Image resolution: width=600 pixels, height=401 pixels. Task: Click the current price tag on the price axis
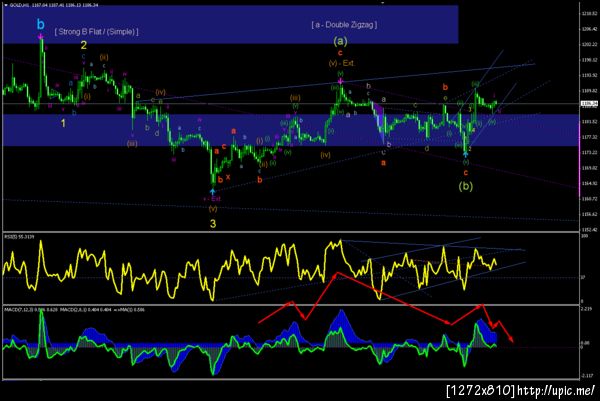click(x=589, y=103)
